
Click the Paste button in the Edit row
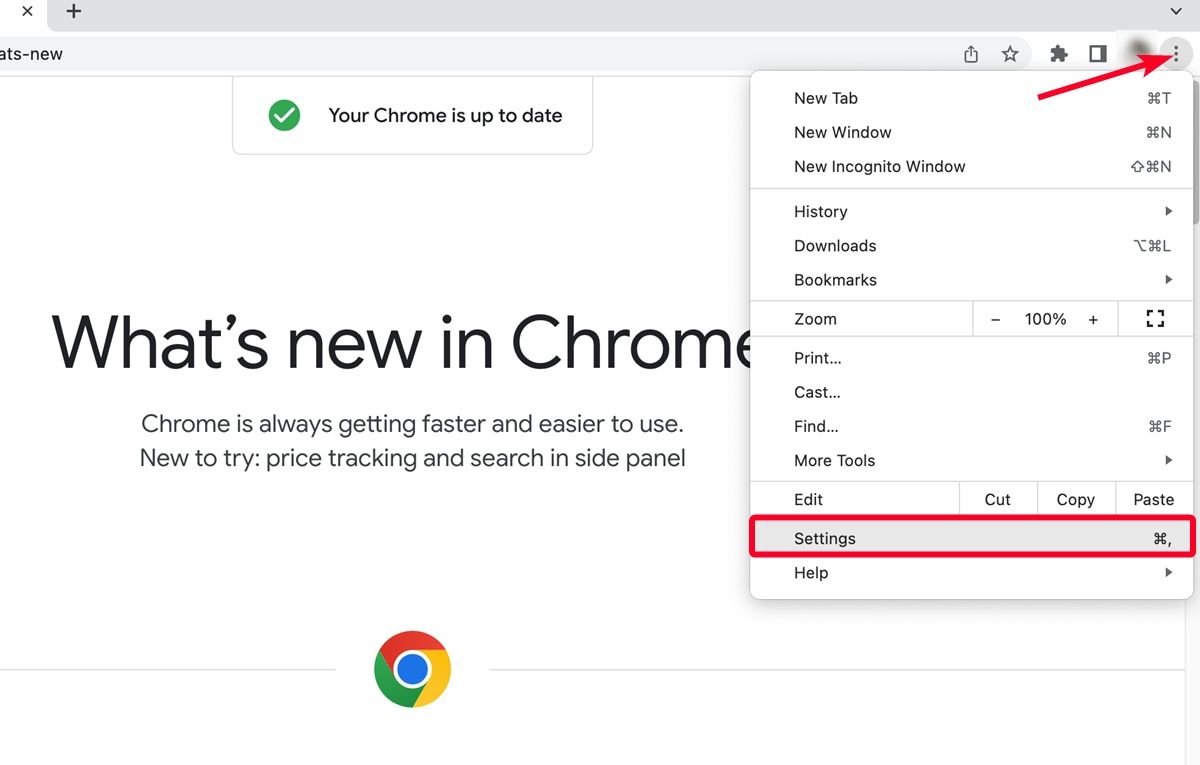[x=1153, y=499]
